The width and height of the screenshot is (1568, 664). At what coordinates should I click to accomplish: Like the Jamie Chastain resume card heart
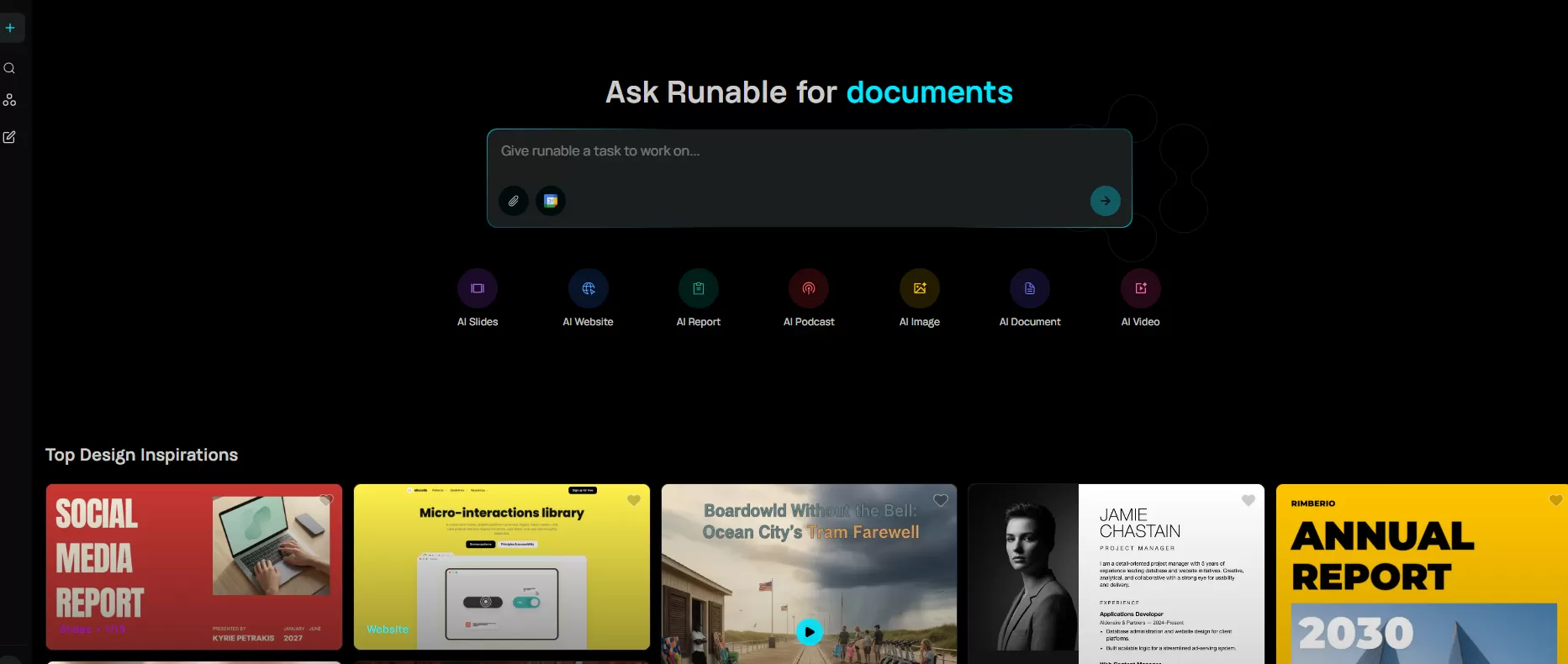tap(1249, 500)
